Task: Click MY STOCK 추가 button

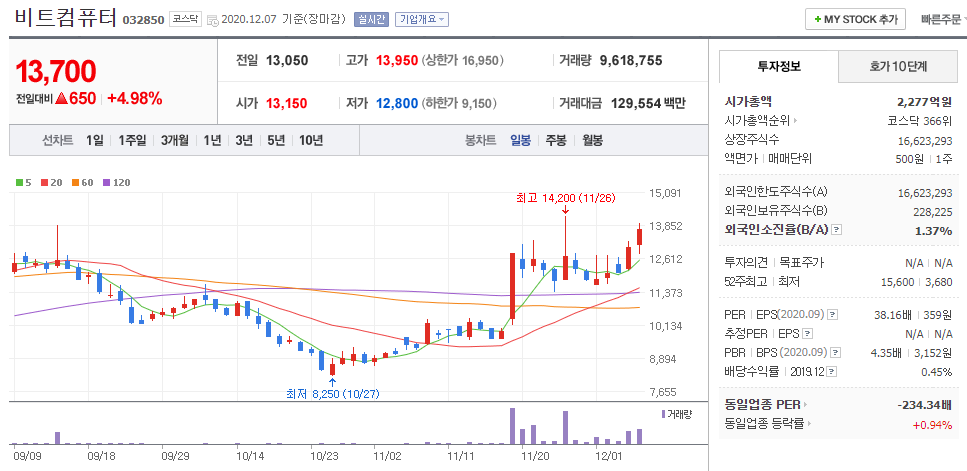Action: click(x=855, y=19)
